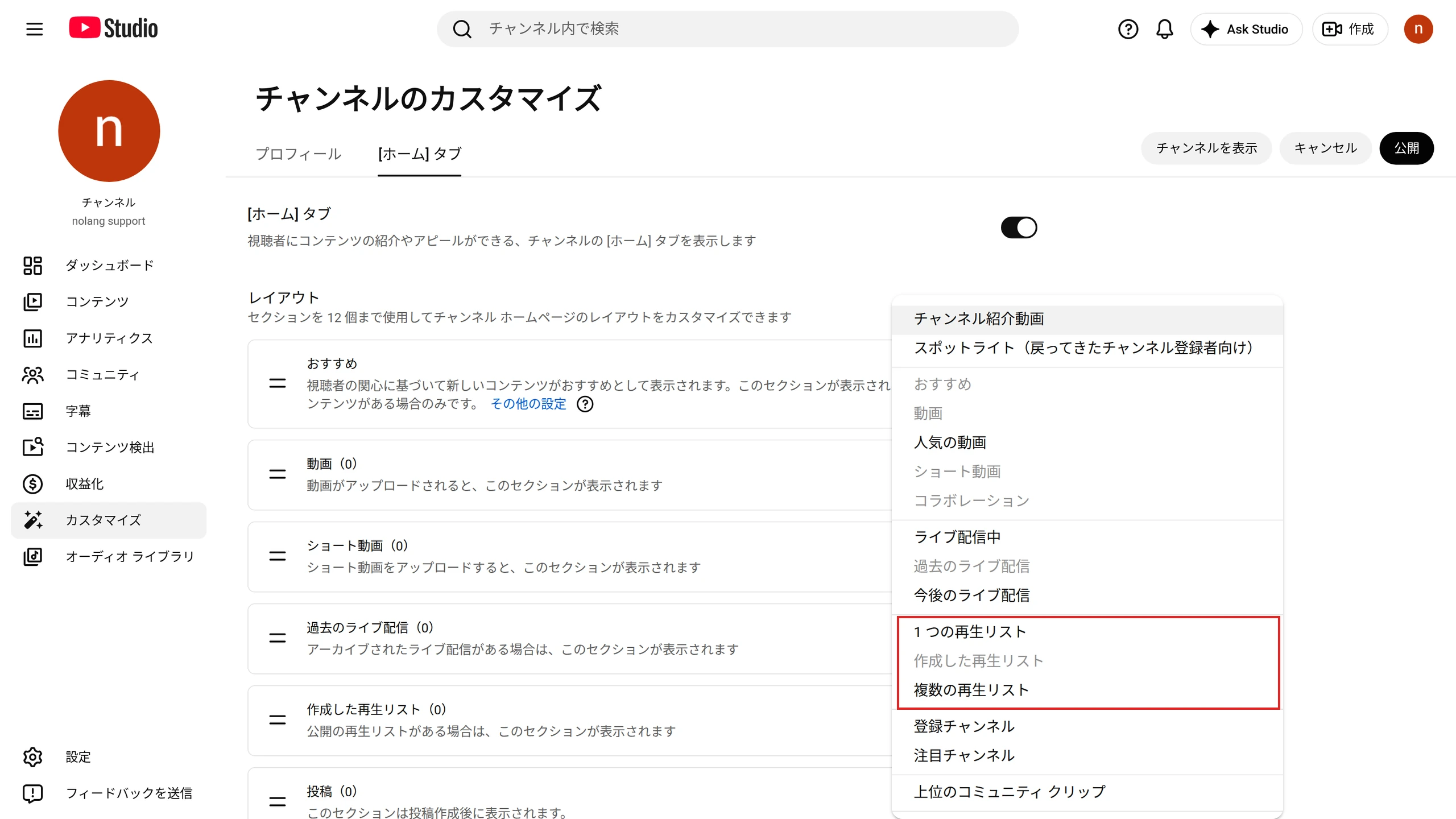This screenshot has width=1456, height=819.
Task: Open ダッシュボード from the sidebar
Action: (109, 266)
